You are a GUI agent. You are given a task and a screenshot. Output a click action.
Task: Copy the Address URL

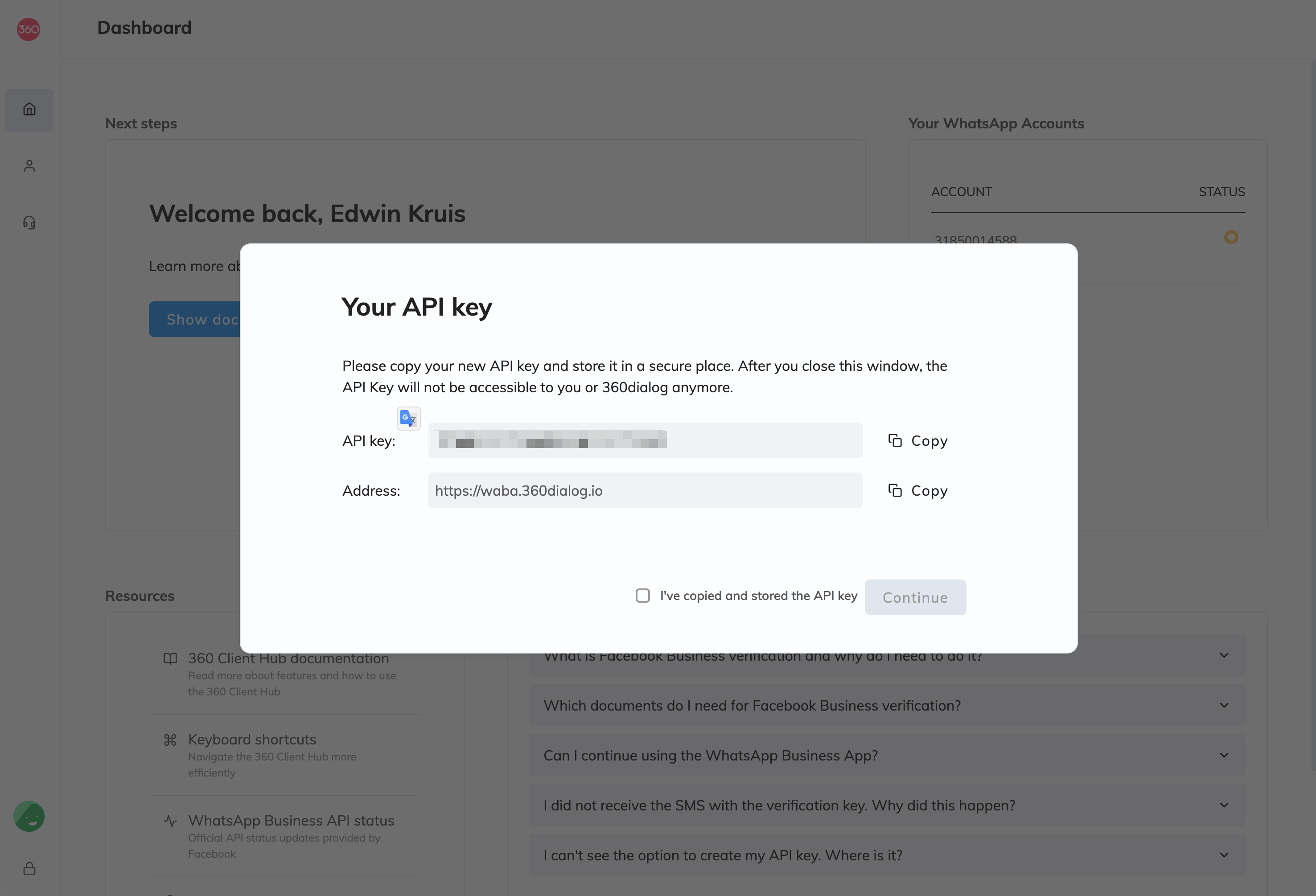[x=918, y=490]
